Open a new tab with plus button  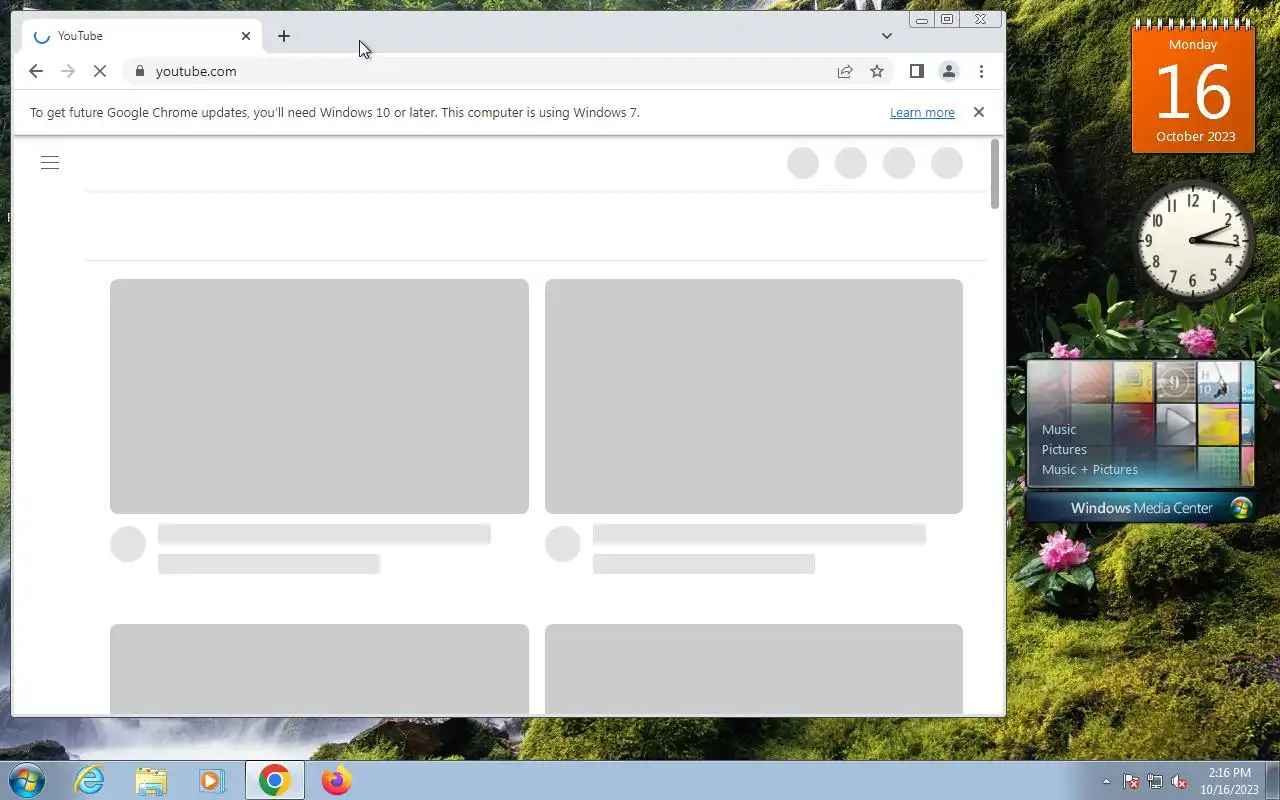(284, 36)
